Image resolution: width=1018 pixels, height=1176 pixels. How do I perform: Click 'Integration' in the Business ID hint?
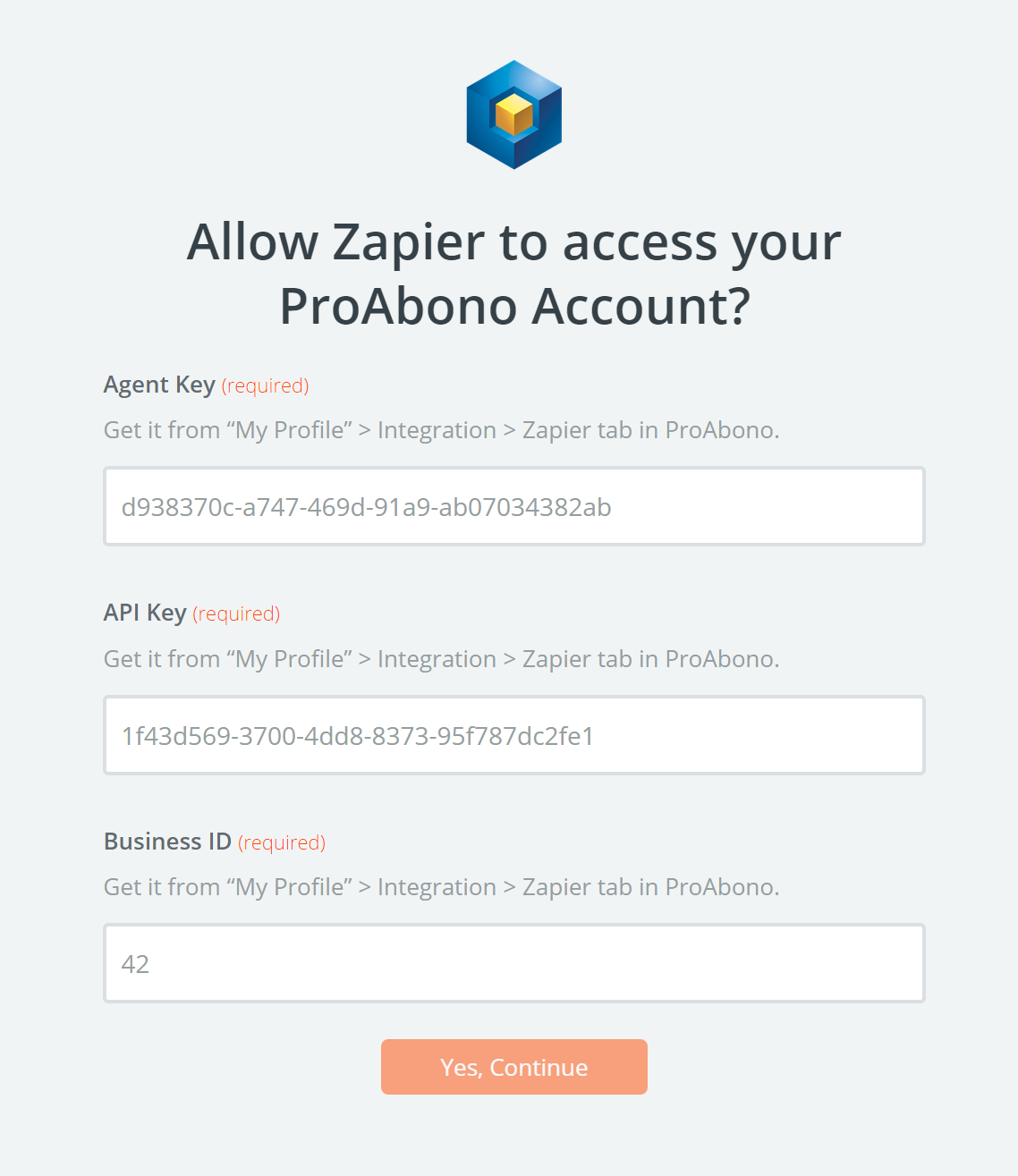coord(437,887)
